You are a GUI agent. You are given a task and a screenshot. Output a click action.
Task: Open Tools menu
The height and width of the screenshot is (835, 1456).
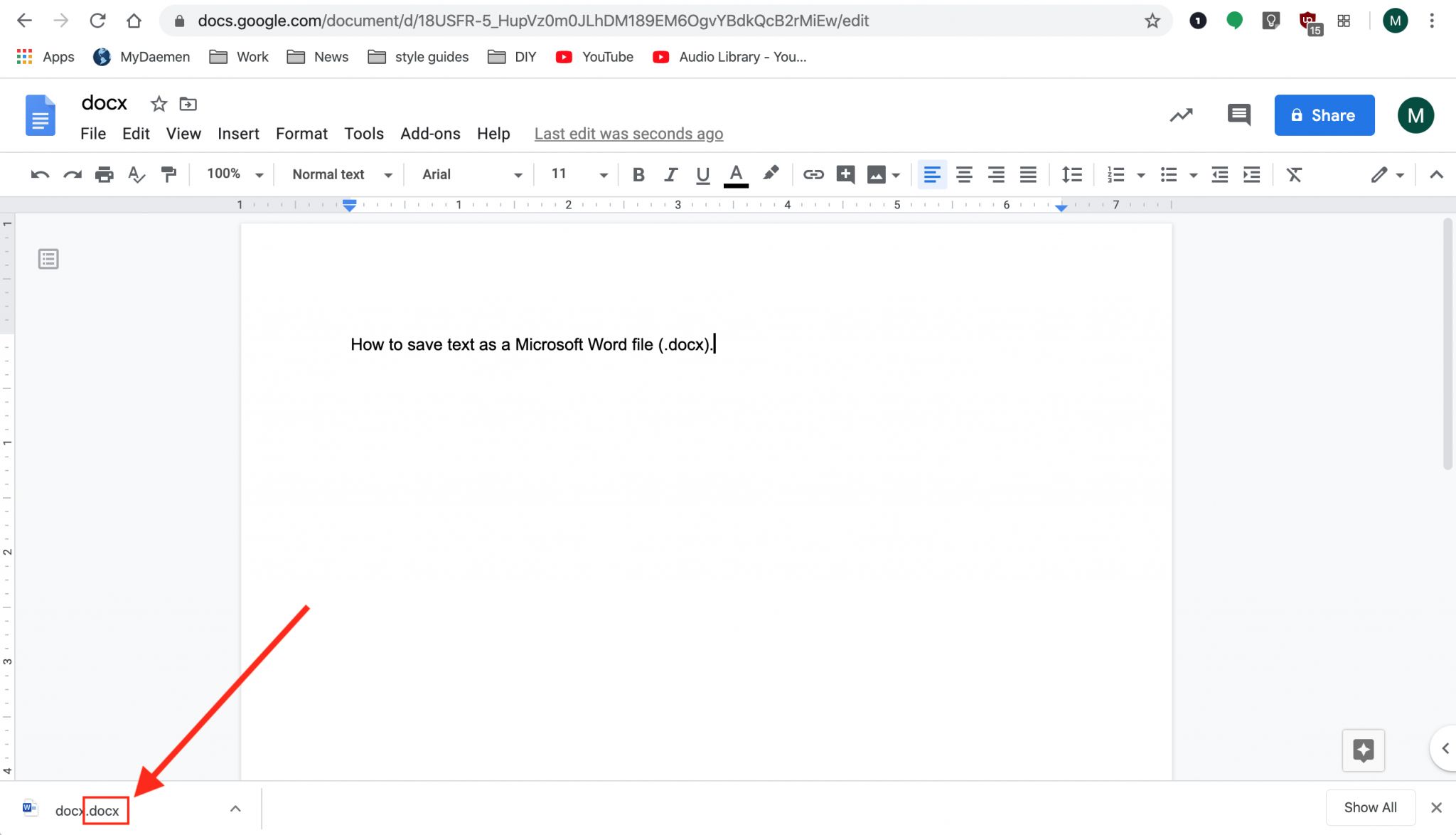(363, 133)
